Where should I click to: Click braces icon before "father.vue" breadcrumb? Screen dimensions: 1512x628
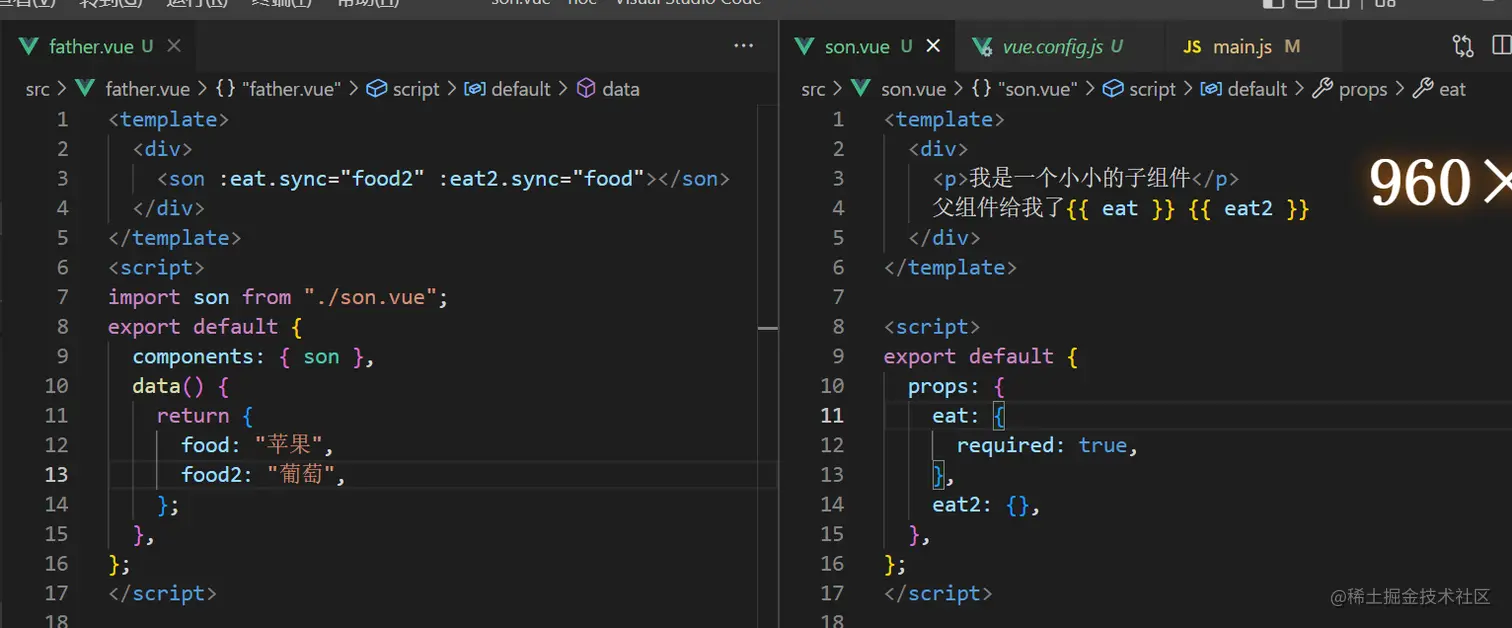[x=225, y=89]
